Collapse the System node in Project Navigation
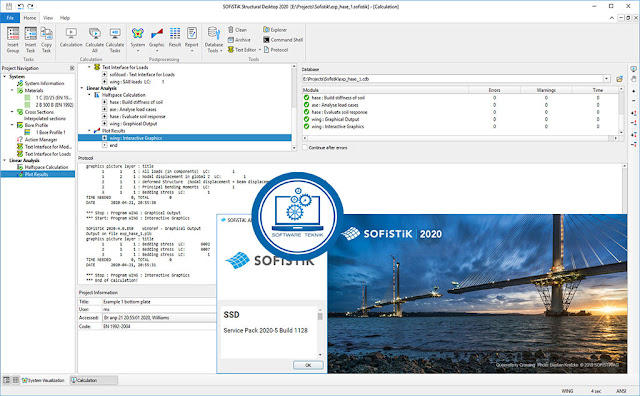Screen dimensions: 640x396 (x=4, y=76)
